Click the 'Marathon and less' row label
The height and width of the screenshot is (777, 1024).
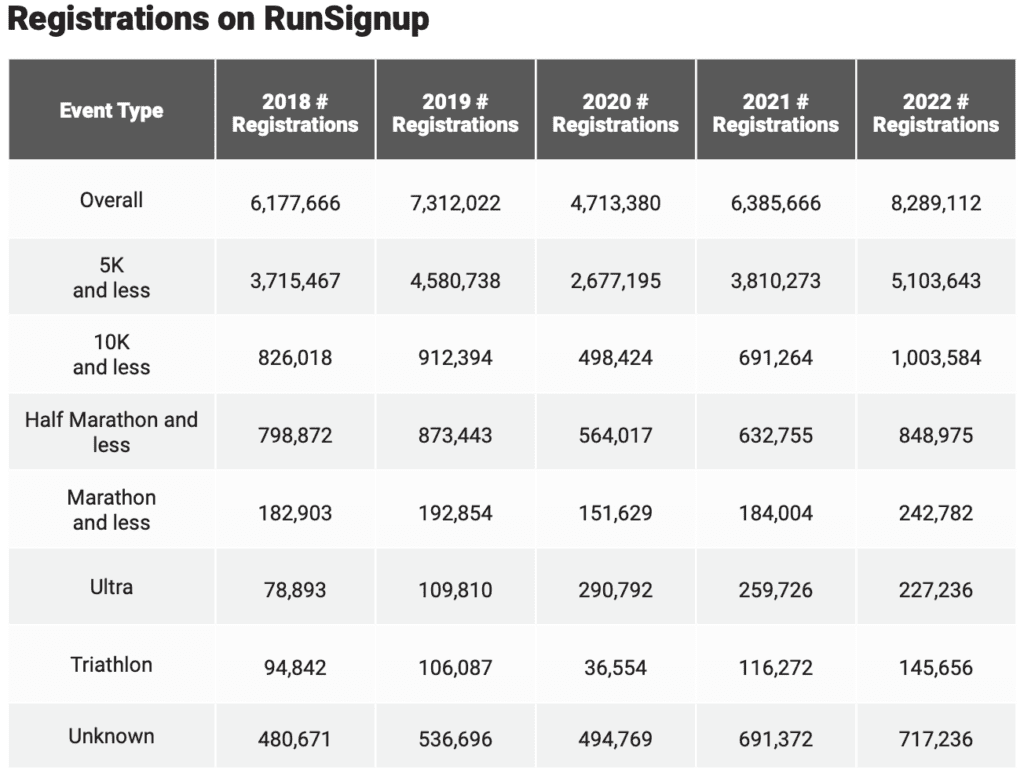click(112, 510)
